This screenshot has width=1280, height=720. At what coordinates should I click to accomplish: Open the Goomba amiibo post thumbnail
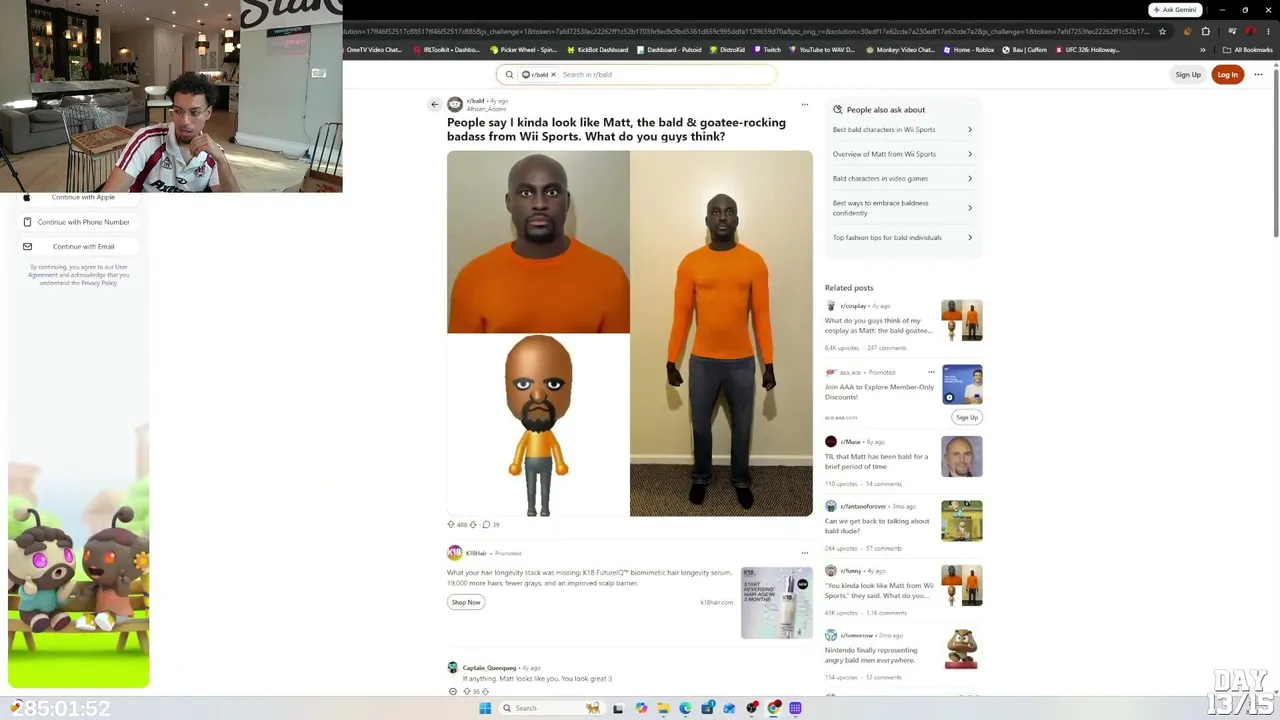click(961, 650)
